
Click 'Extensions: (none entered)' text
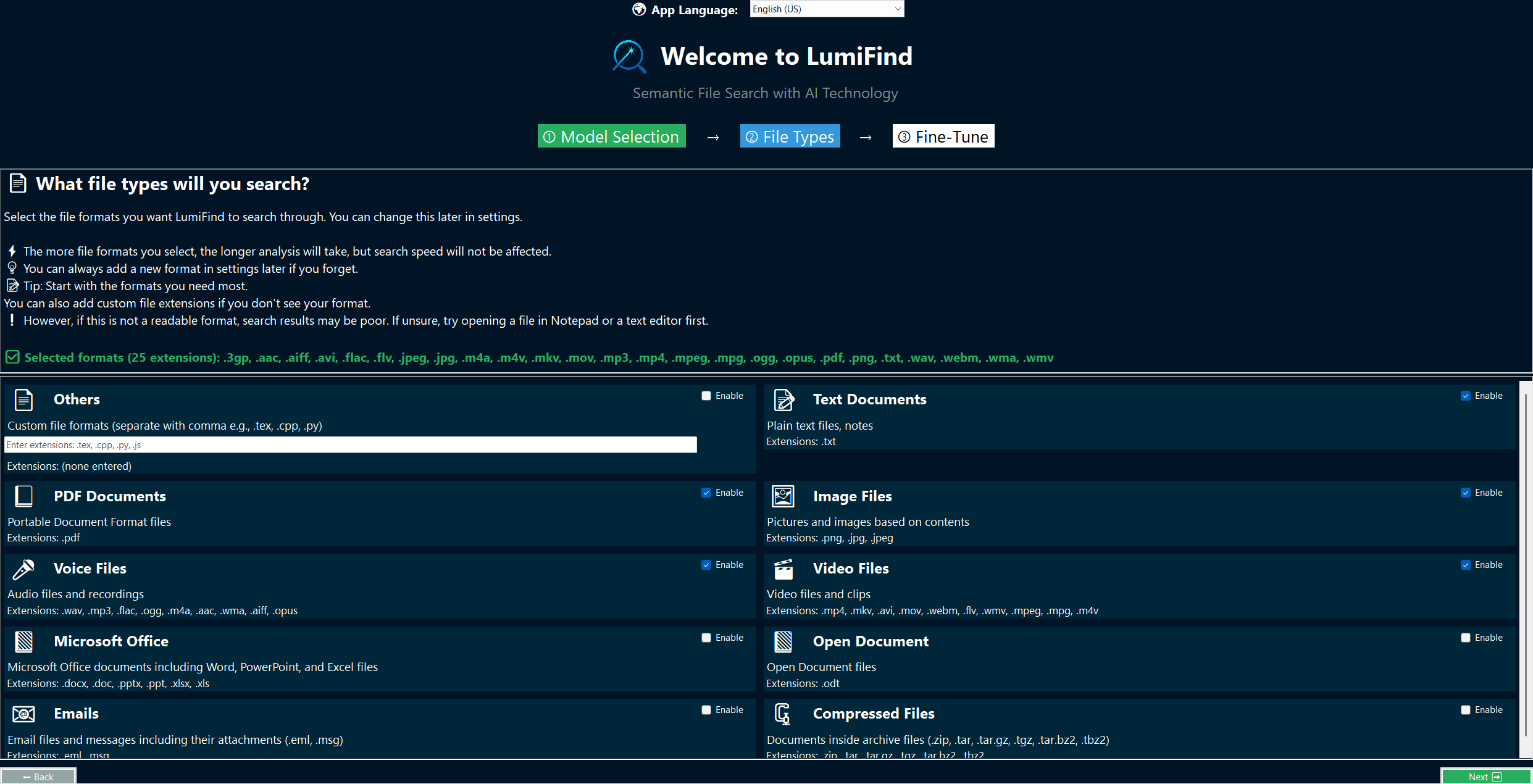click(69, 466)
